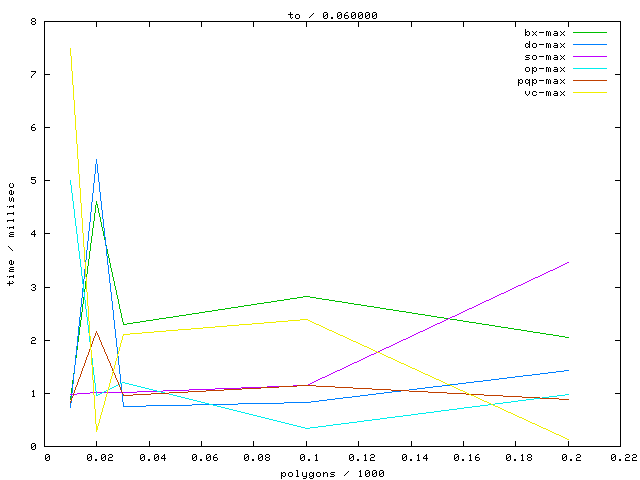Viewport: 640px width, 480px height.
Task: Select the purple line's endpoint at x 0.2
Action: (569, 262)
